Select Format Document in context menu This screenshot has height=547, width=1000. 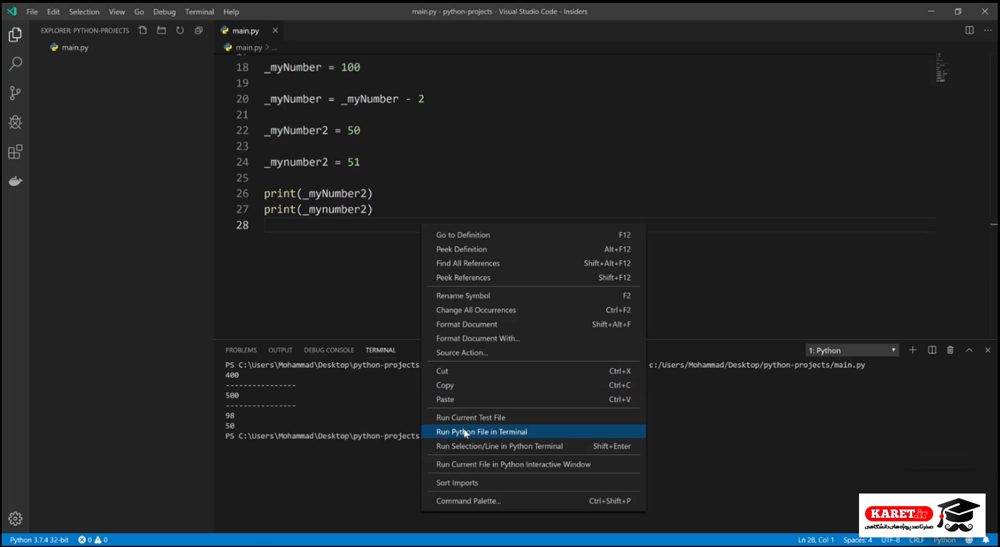pyautogui.click(x=533, y=325)
